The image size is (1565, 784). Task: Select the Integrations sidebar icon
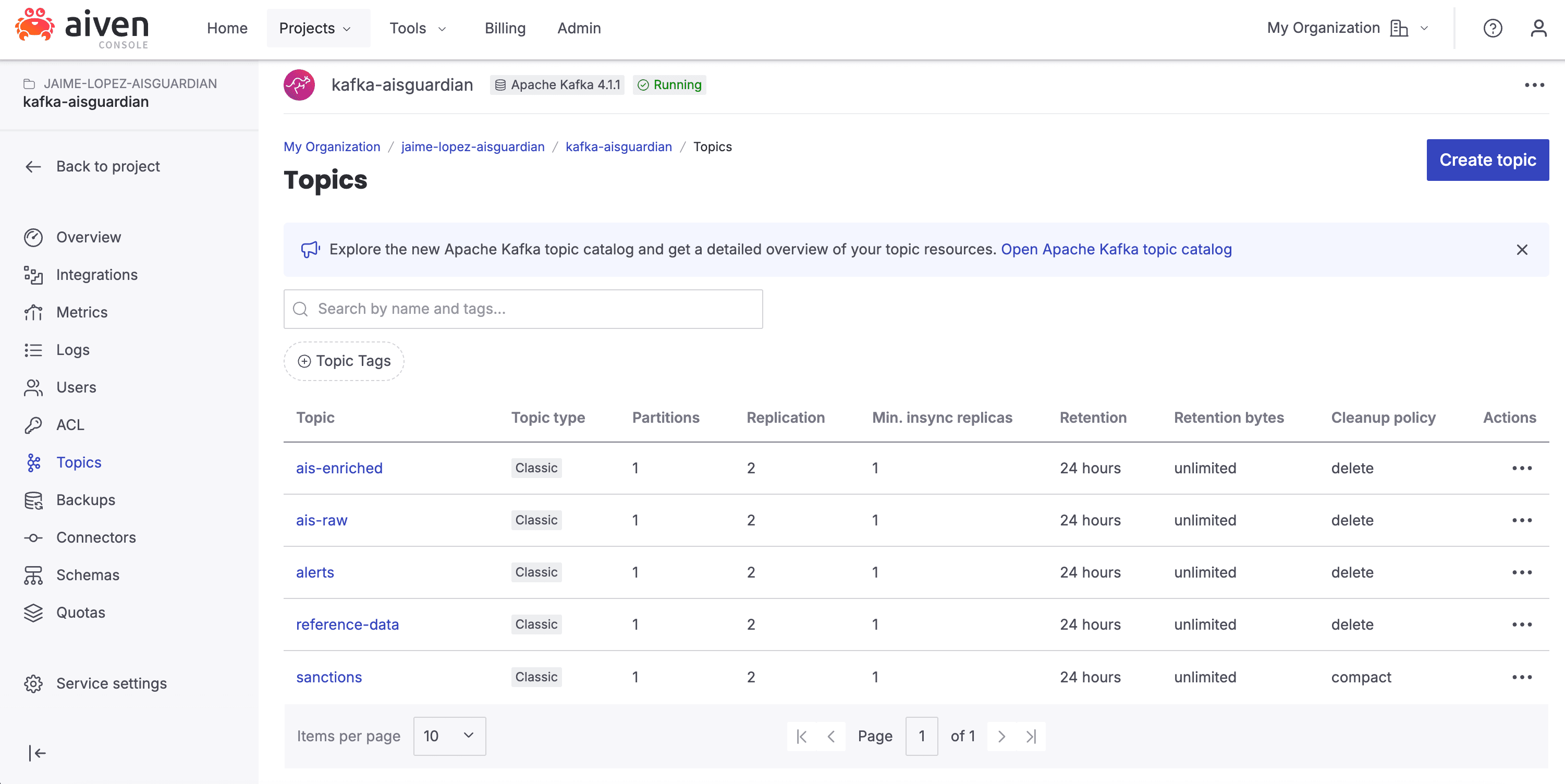pos(33,275)
